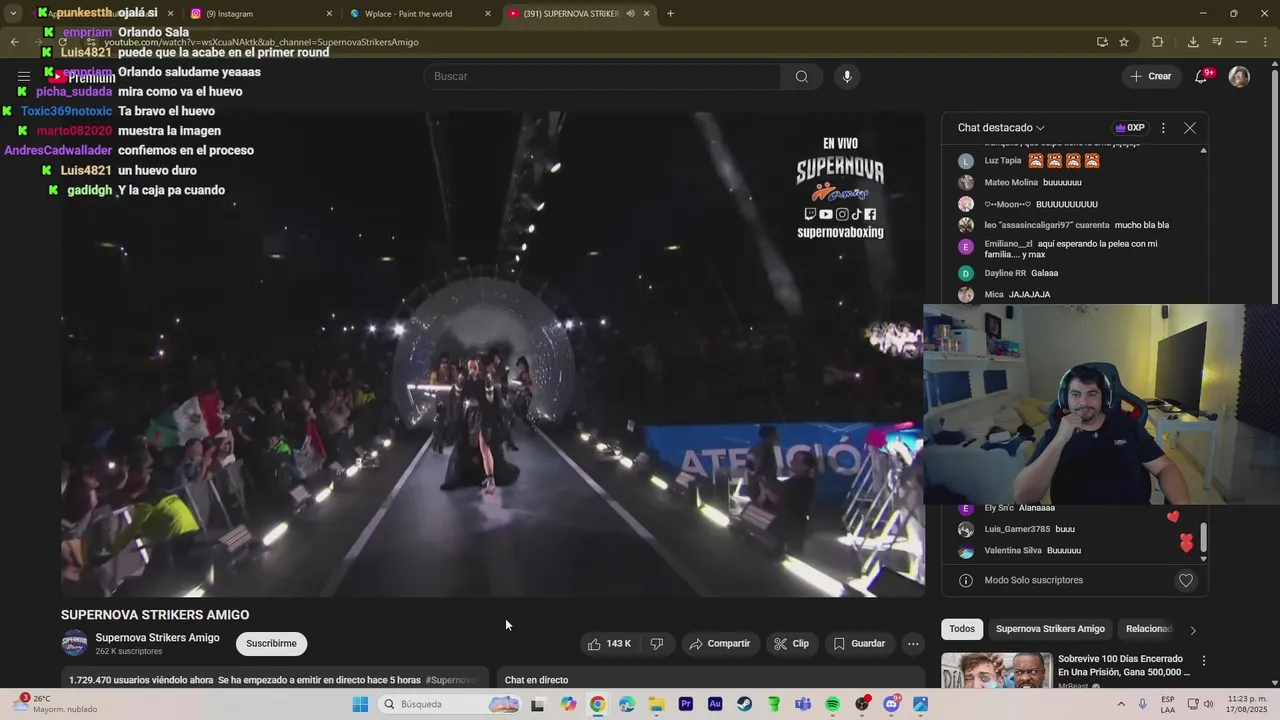Click the 'Chat en directo' label
The width and height of the screenshot is (1280, 720).
[536, 680]
